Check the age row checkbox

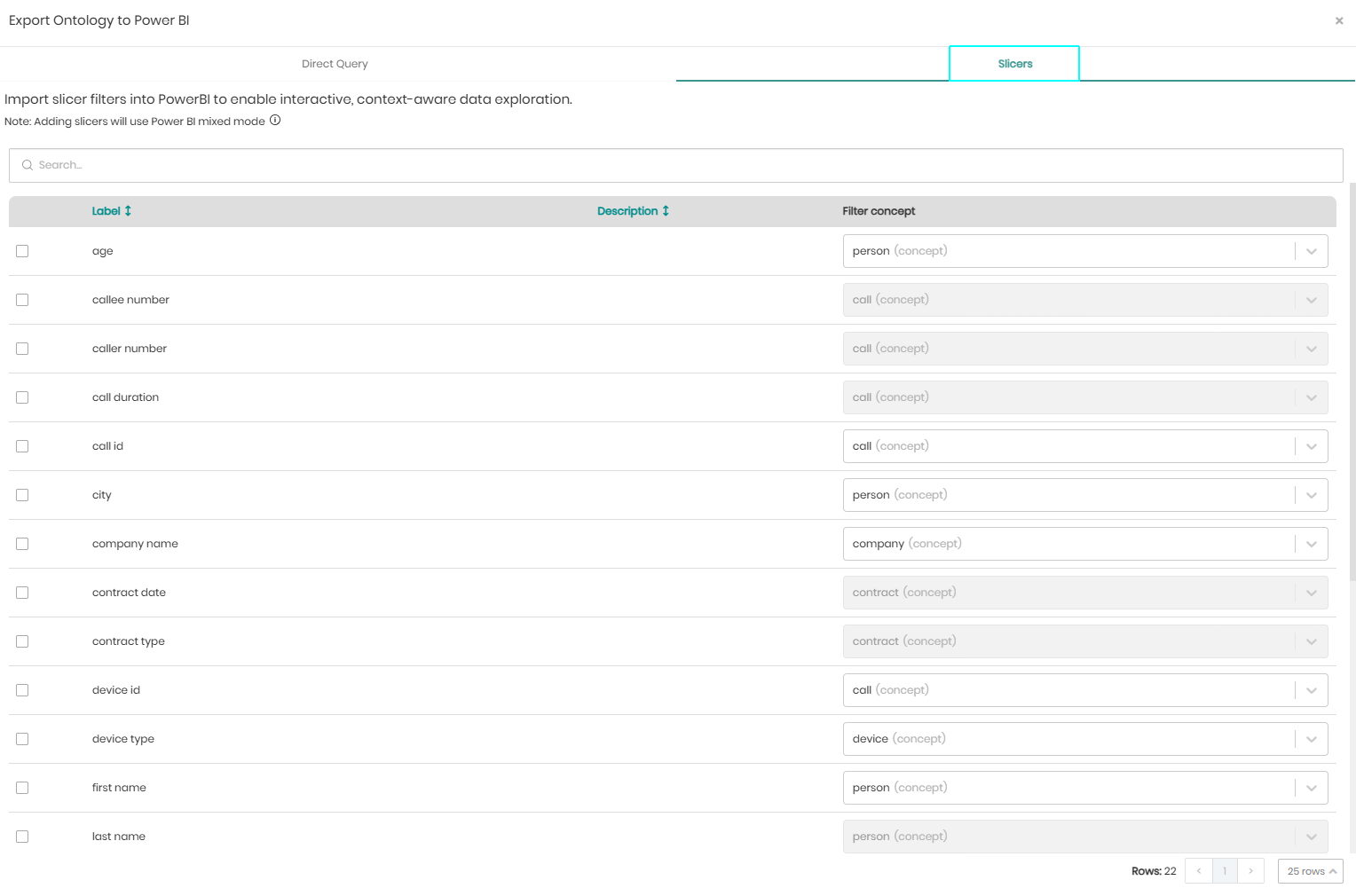pos(22,251)
